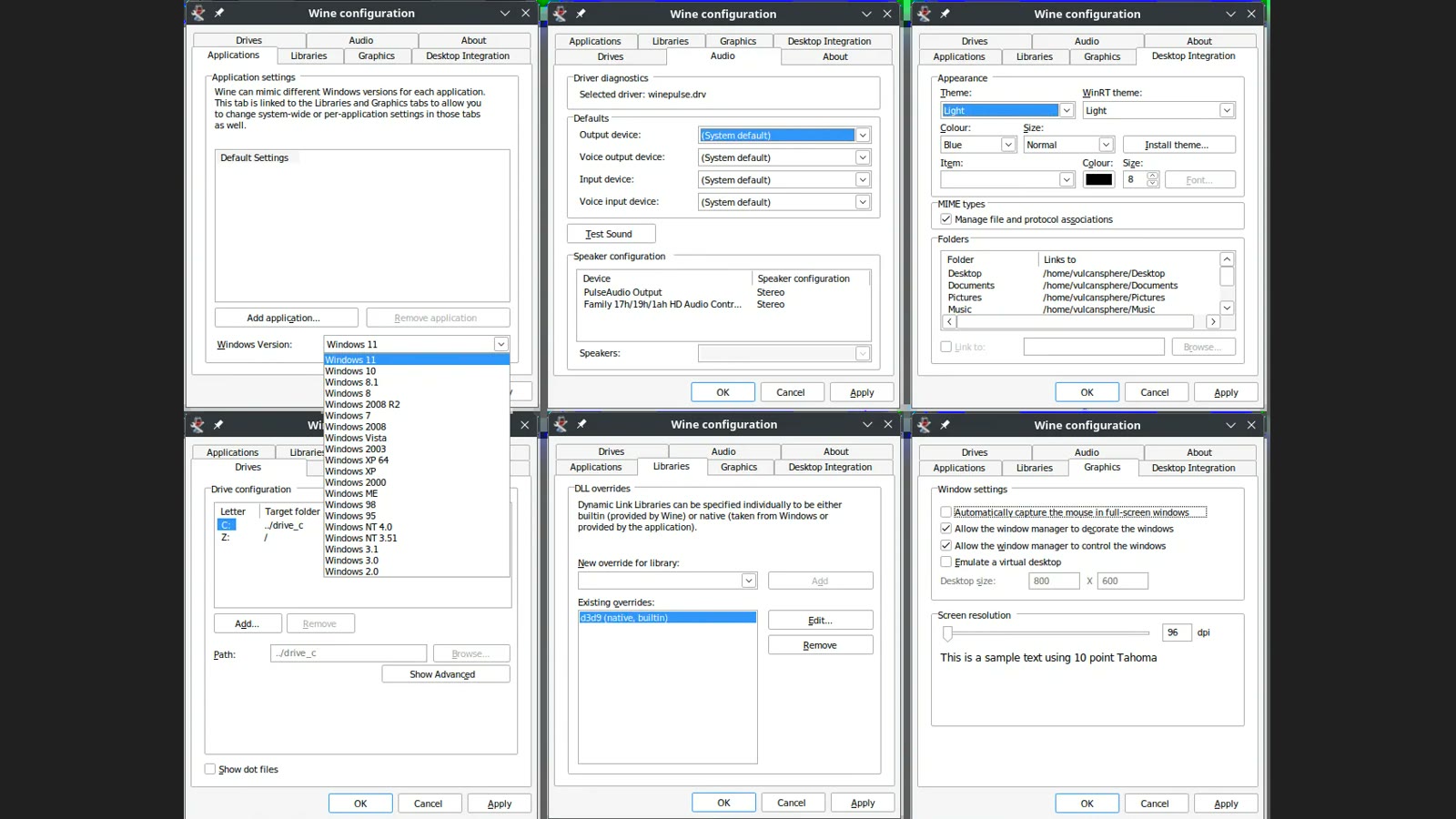Click the black Colour swatch
The image size is (1456, 819).
click(x=1098, y=180)
